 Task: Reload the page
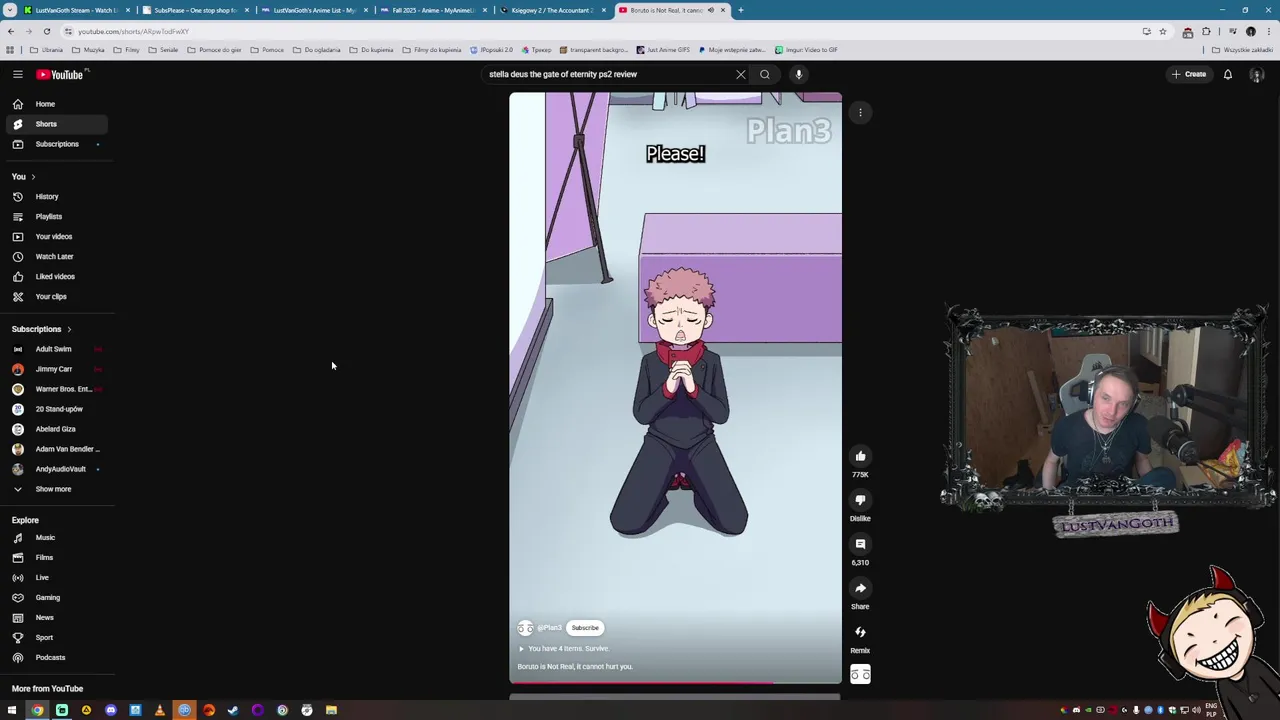tap(46, 31)
